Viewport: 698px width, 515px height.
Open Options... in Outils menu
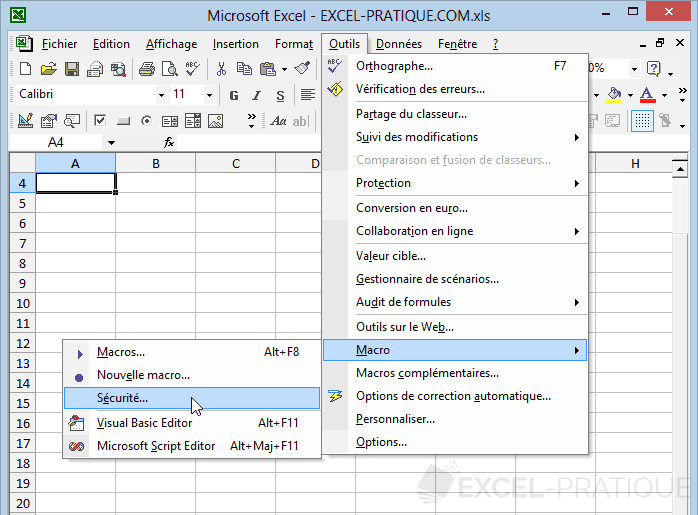click(x=455, y=442)
